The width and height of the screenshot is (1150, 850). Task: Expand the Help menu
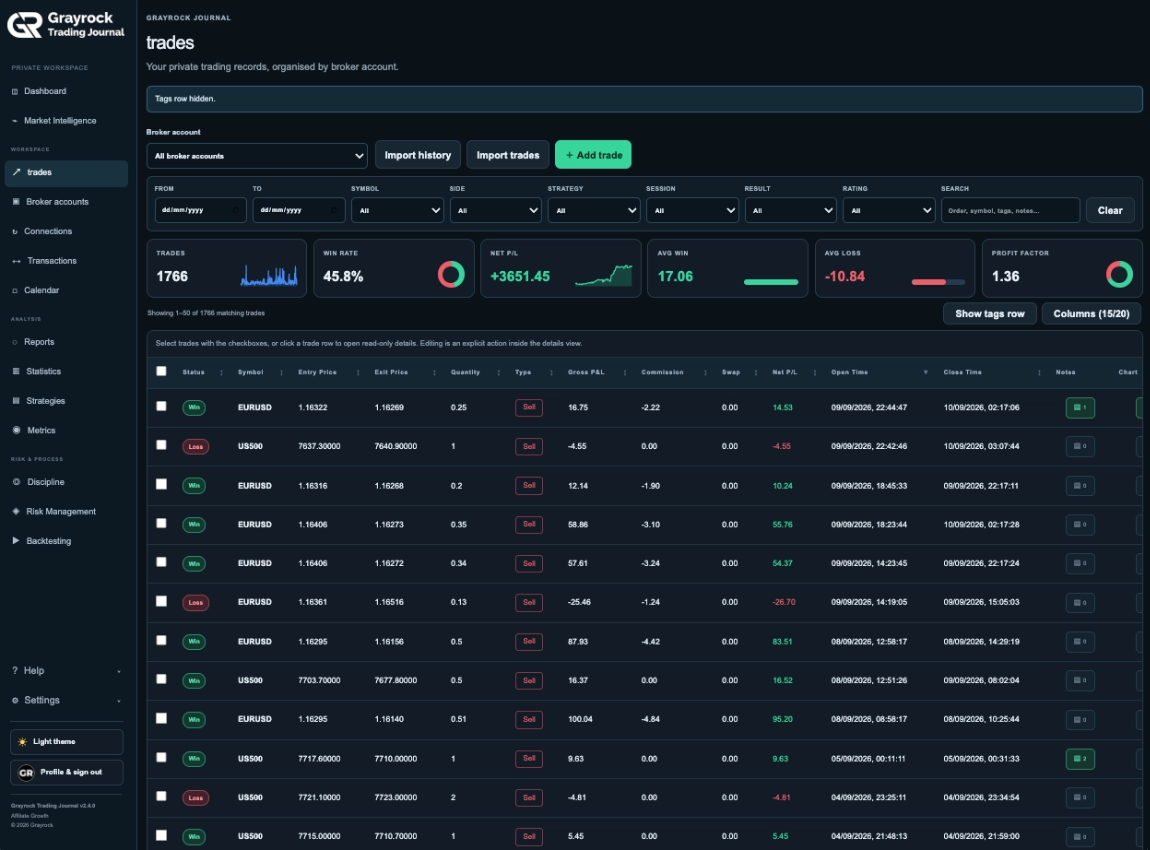pyautogui.click(x=66, y=670)
